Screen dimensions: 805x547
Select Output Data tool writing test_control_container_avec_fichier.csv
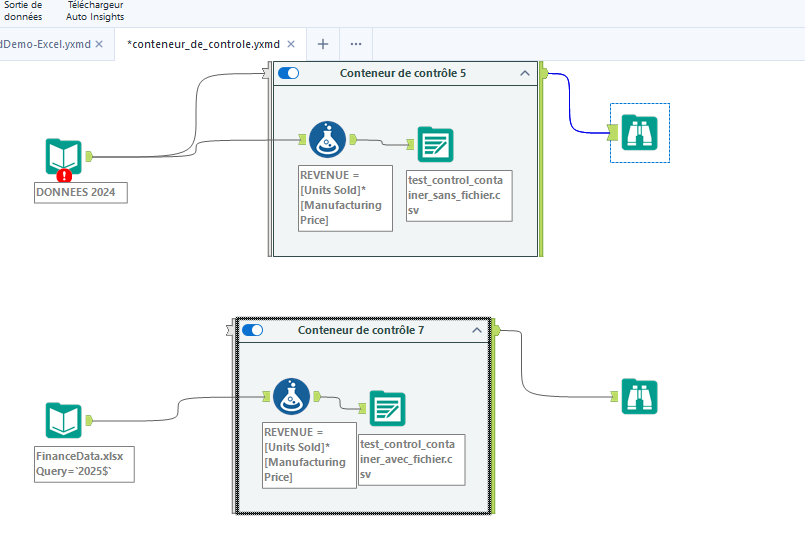(x=387, y=408)
